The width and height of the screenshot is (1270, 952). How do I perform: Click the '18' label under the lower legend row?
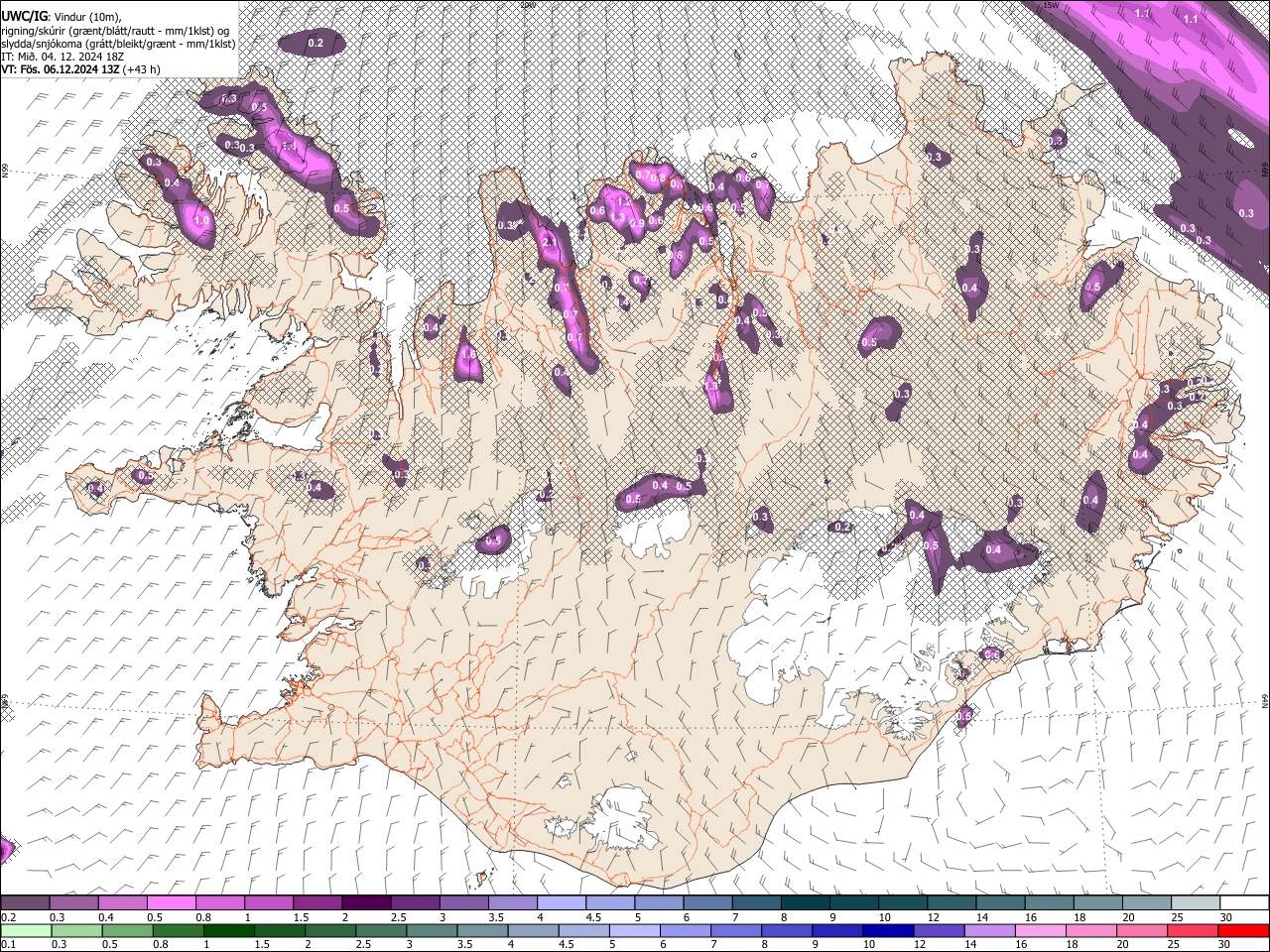pos(1074,944)
